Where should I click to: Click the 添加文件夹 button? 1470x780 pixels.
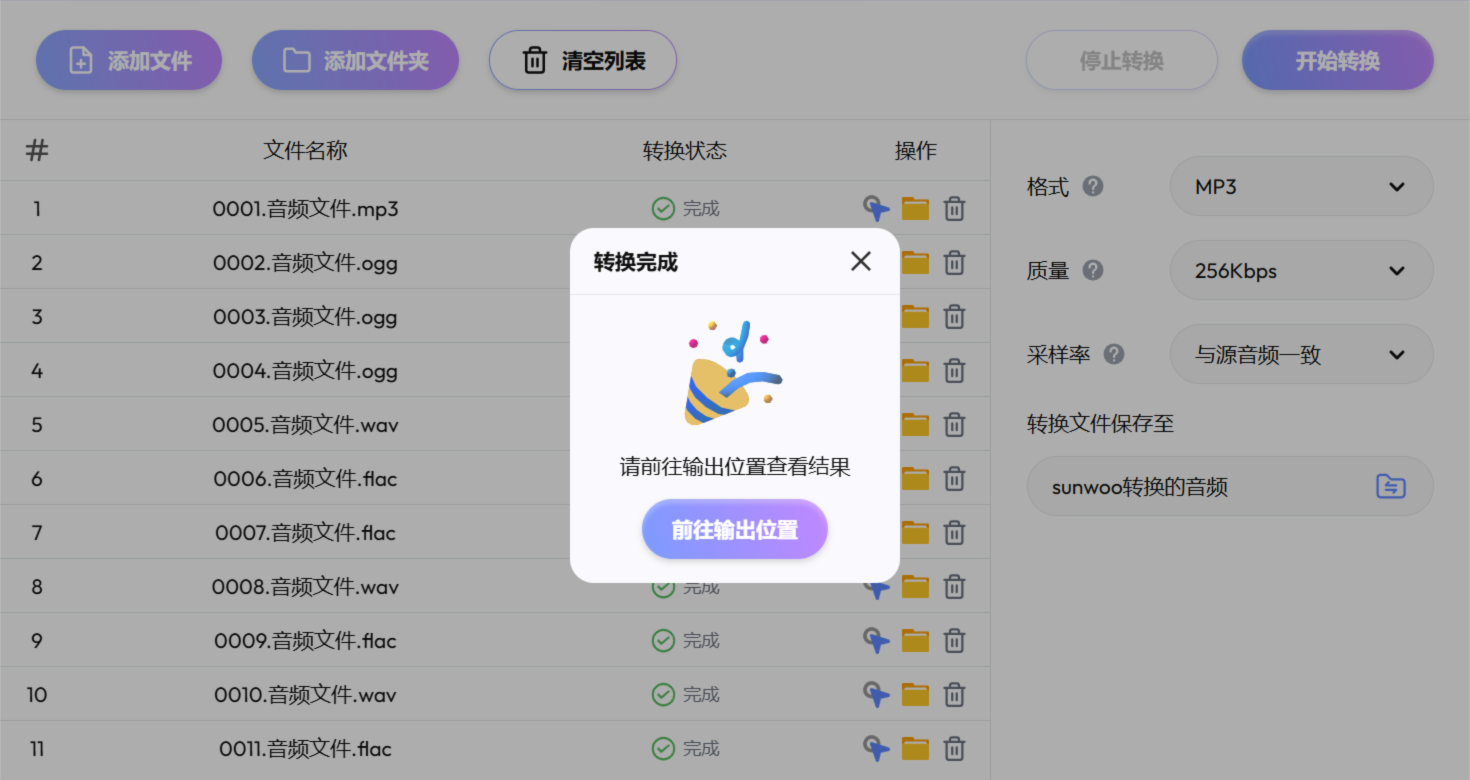[x=355, y=60]
